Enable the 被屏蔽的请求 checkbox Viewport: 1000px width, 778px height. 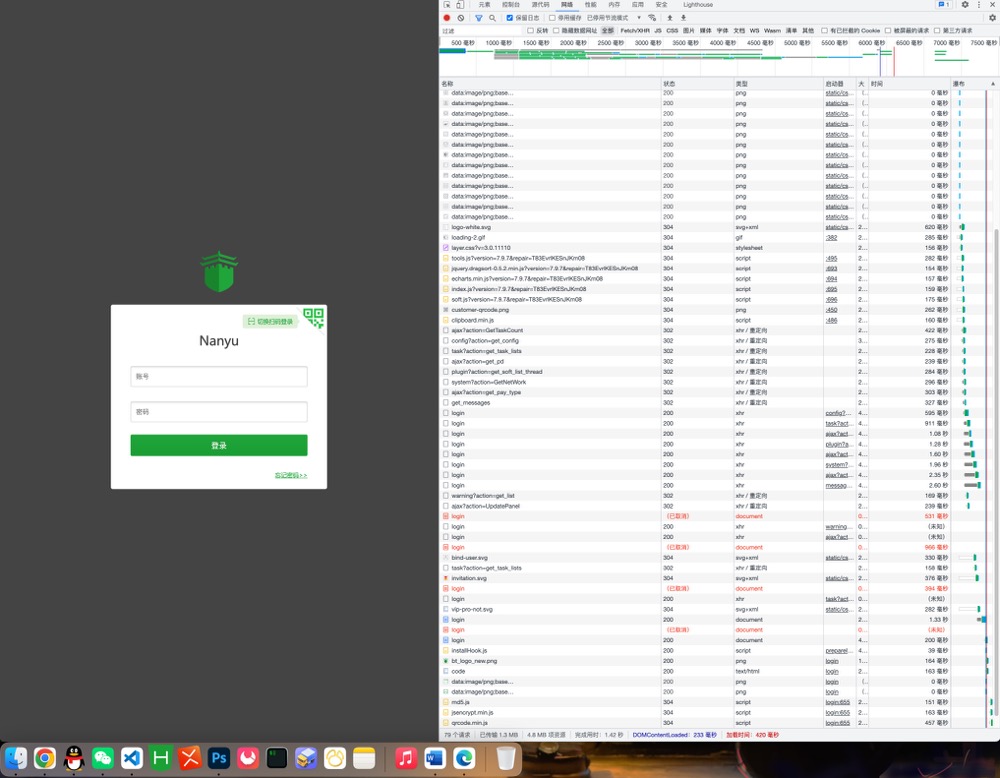[x=888, y=31]
